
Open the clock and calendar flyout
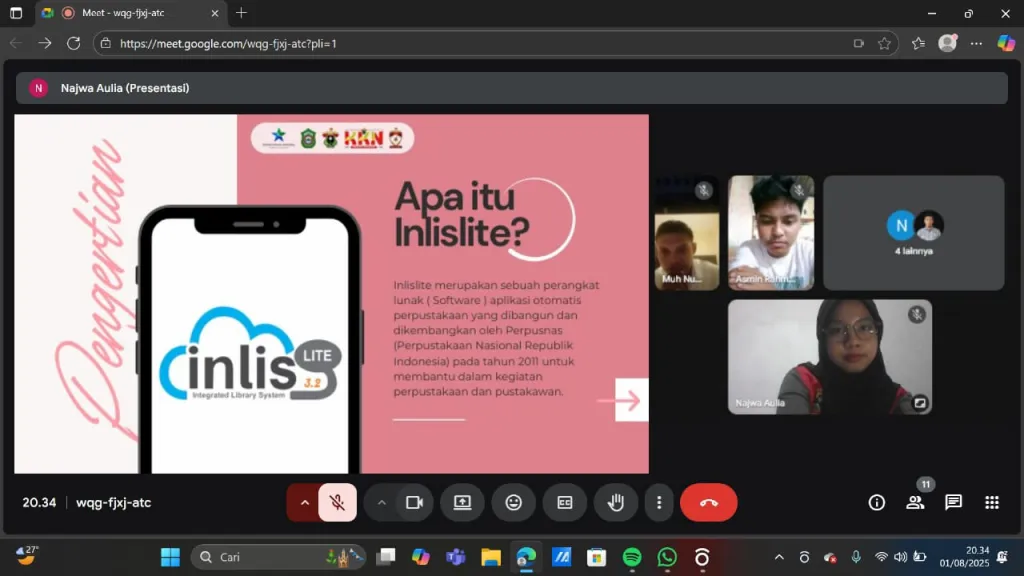(965, 557)
